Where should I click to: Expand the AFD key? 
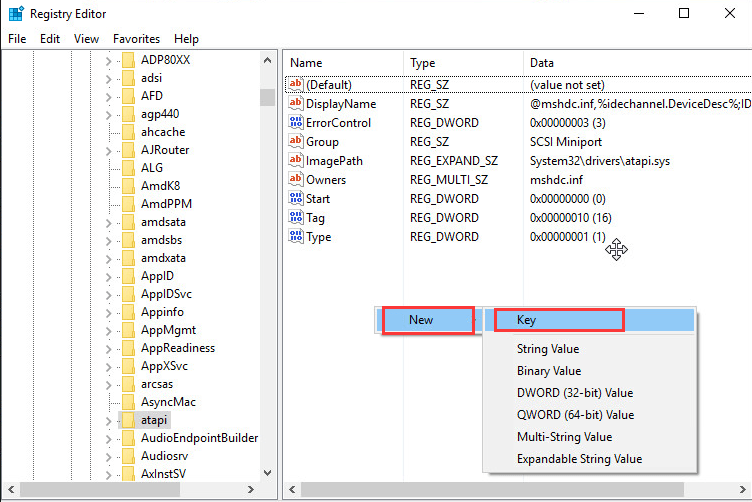(108, 97)
